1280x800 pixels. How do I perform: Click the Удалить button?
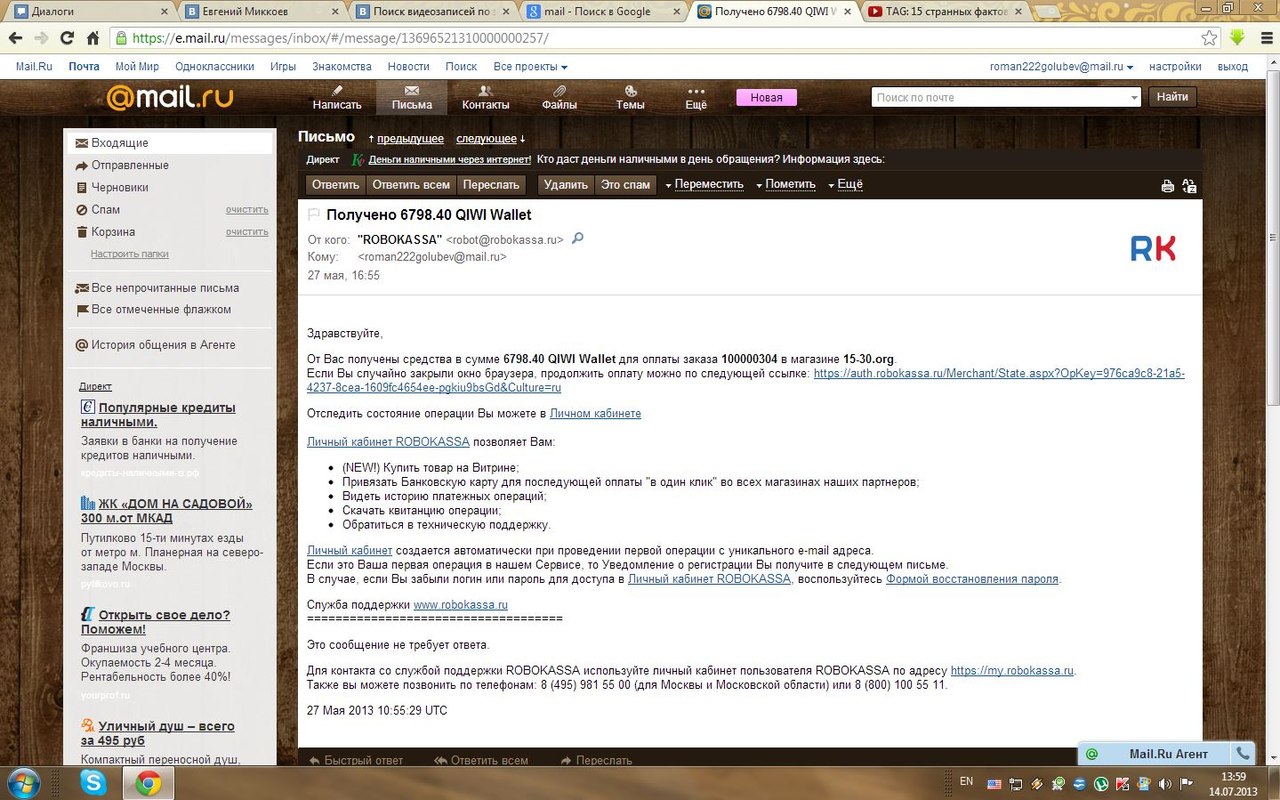(566, 185)
